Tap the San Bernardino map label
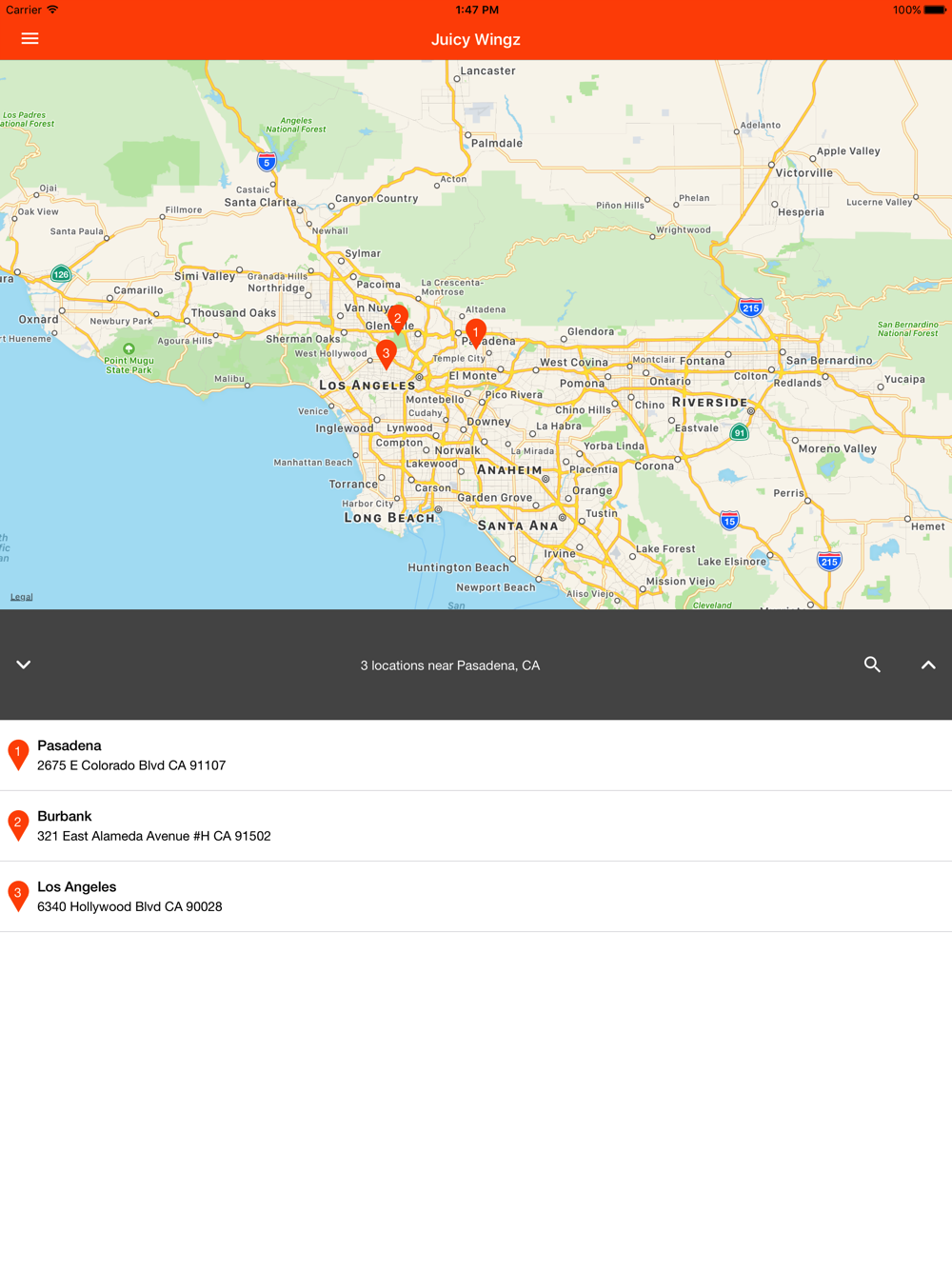 829,361
